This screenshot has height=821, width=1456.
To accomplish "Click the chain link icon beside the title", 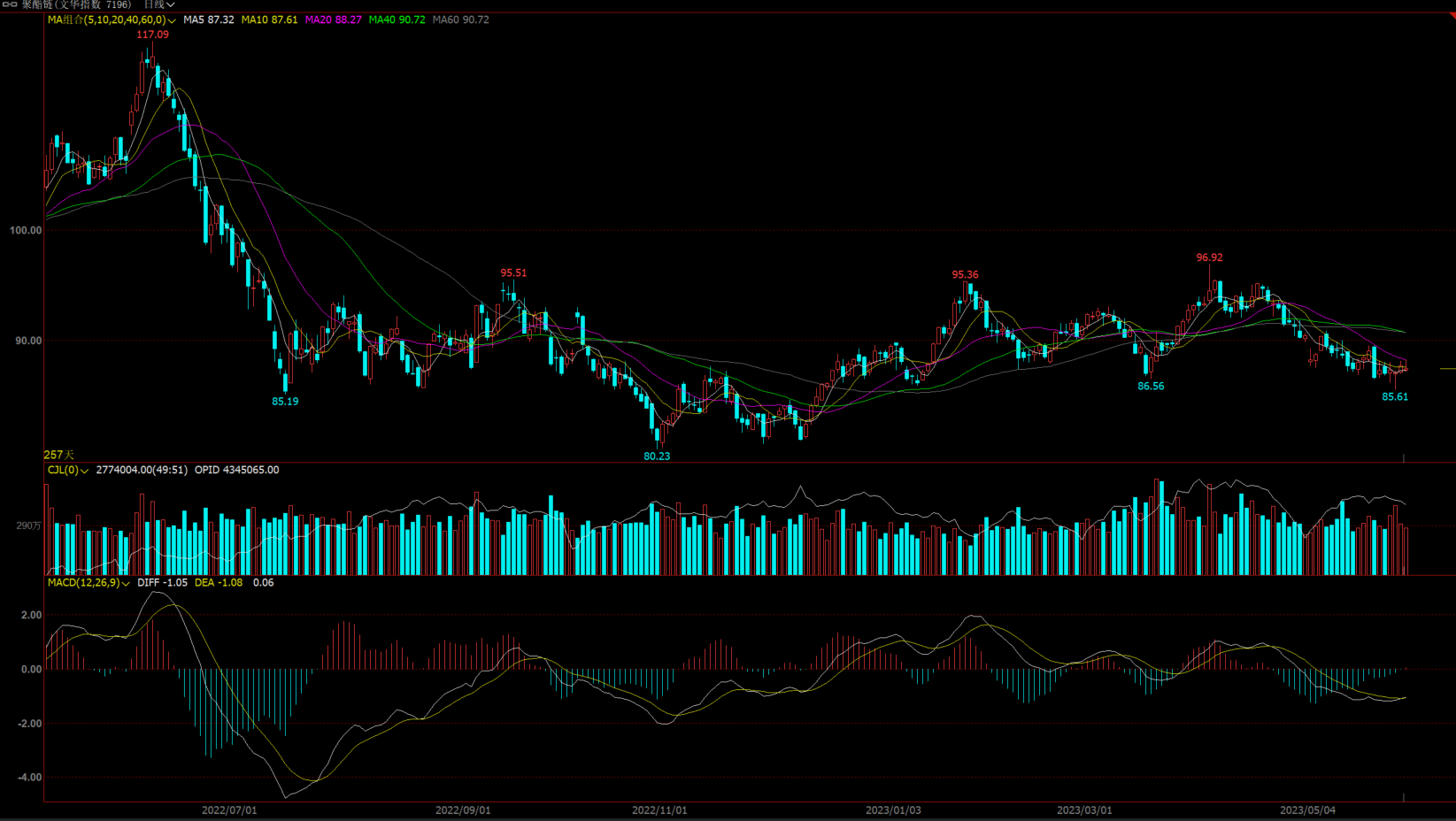I will (10, 4).
